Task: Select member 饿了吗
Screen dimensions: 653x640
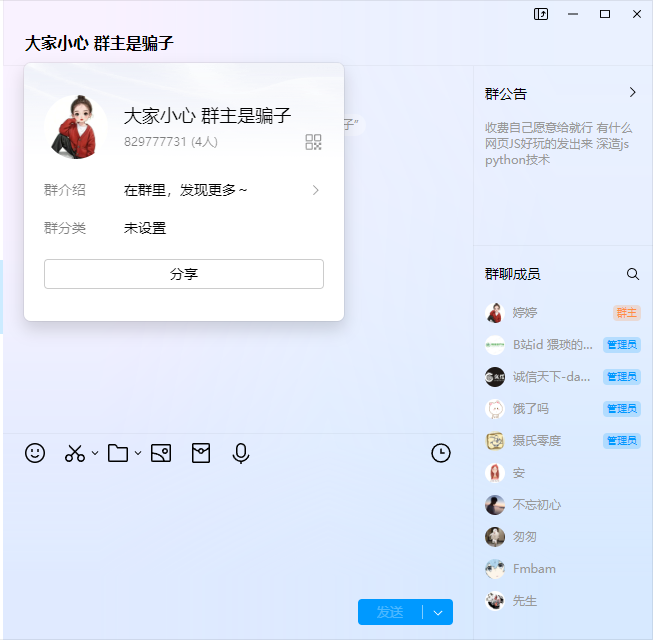Action: (563, 409)
